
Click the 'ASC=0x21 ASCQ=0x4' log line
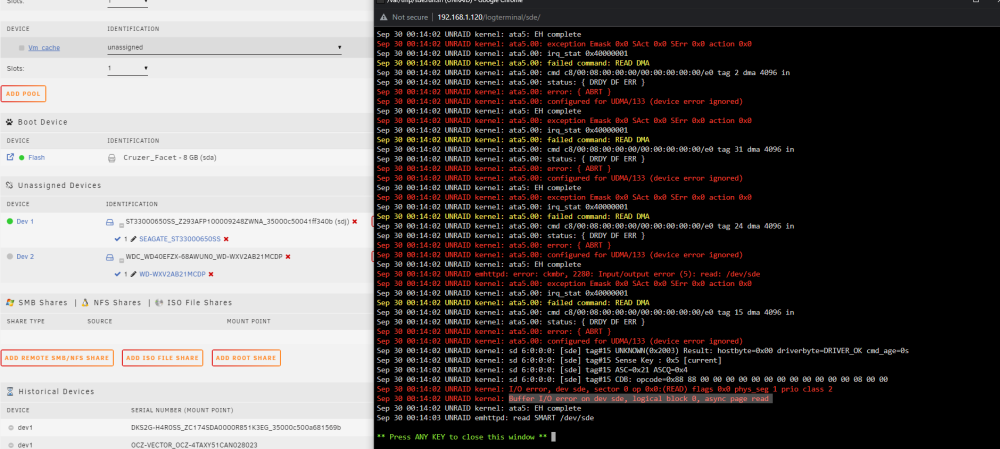tap(533, 370)
